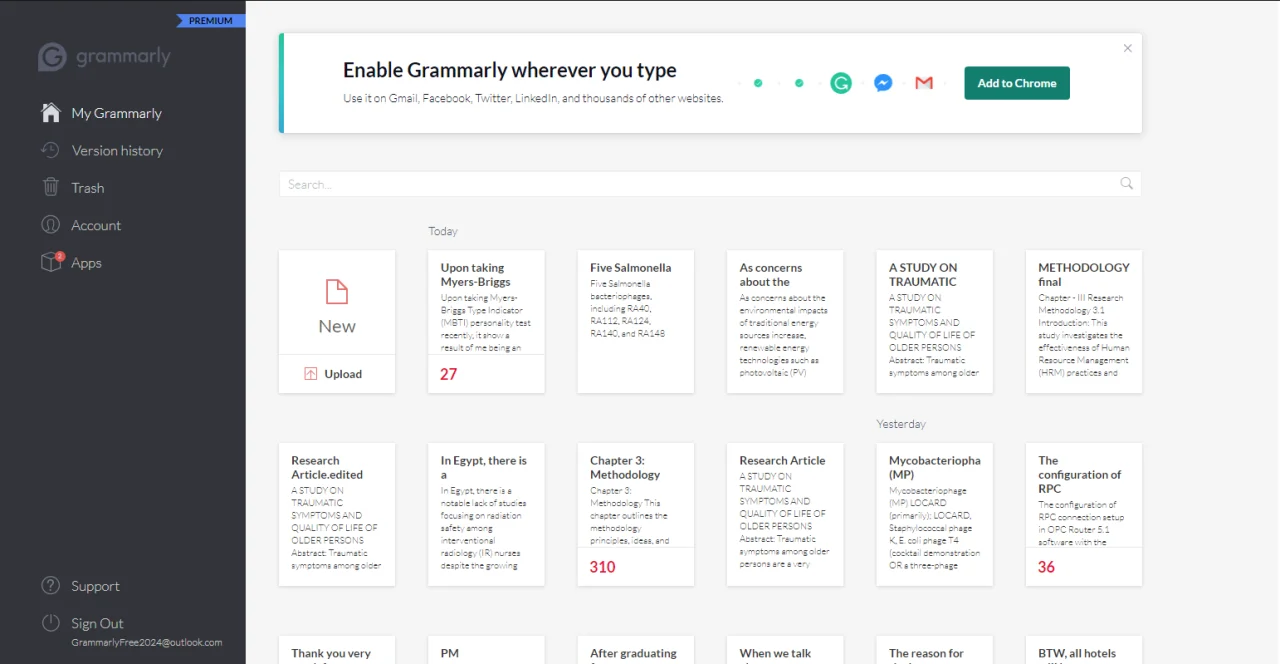Screen dimensions: 1280x664
Task: Click Enable Grammarly wherever you type heading
Action: tap(510, 70)
